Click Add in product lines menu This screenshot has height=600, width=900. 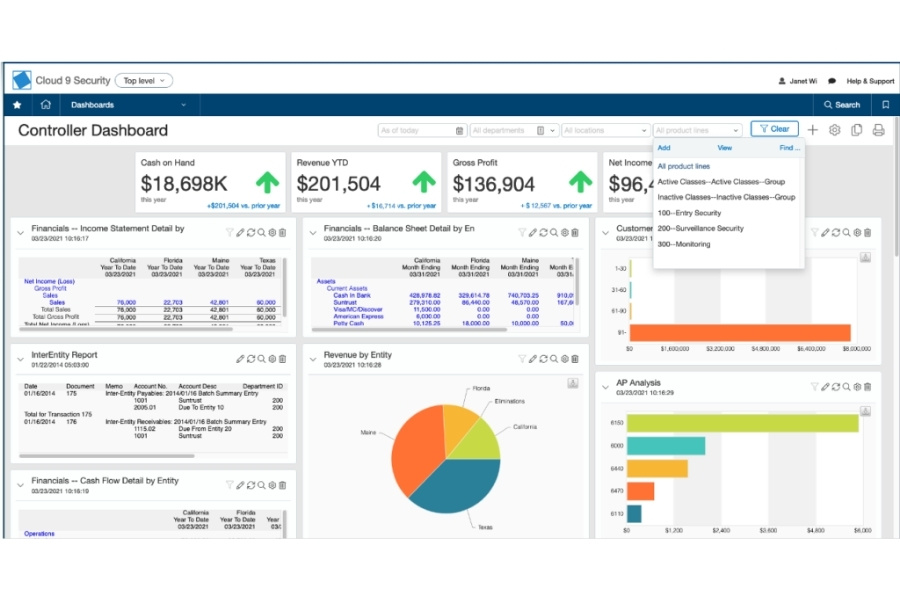click(x=664, y=148)
